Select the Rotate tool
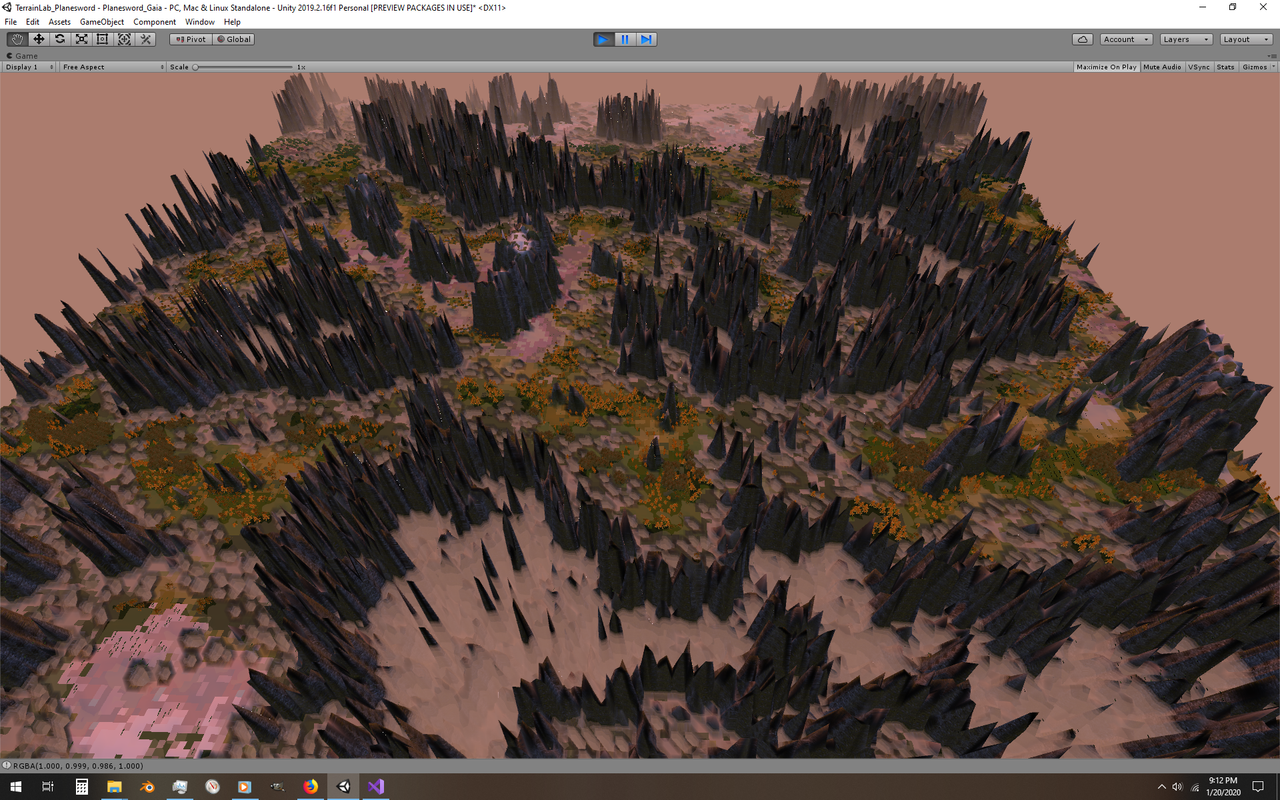The width and height of the screenshot is (1280, 800). coord(60,39)
